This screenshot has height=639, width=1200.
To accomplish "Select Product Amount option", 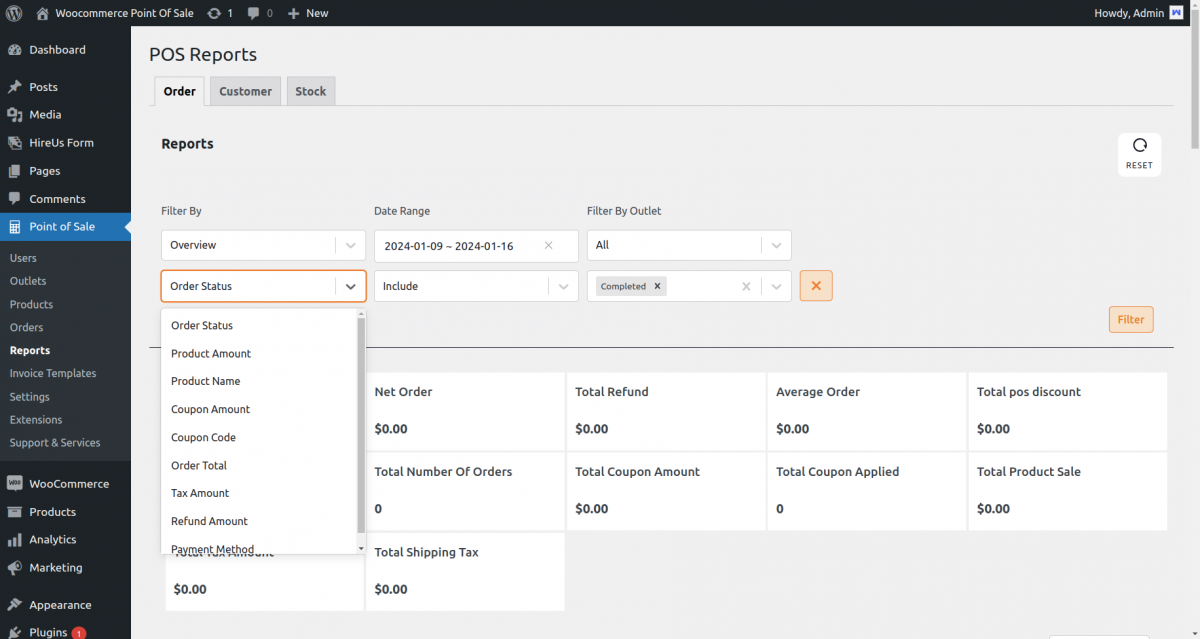I will click(259, 354).
